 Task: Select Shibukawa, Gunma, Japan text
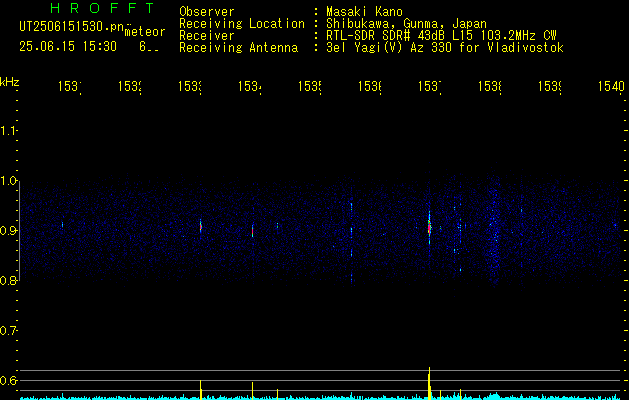click(x=406, y=24)
